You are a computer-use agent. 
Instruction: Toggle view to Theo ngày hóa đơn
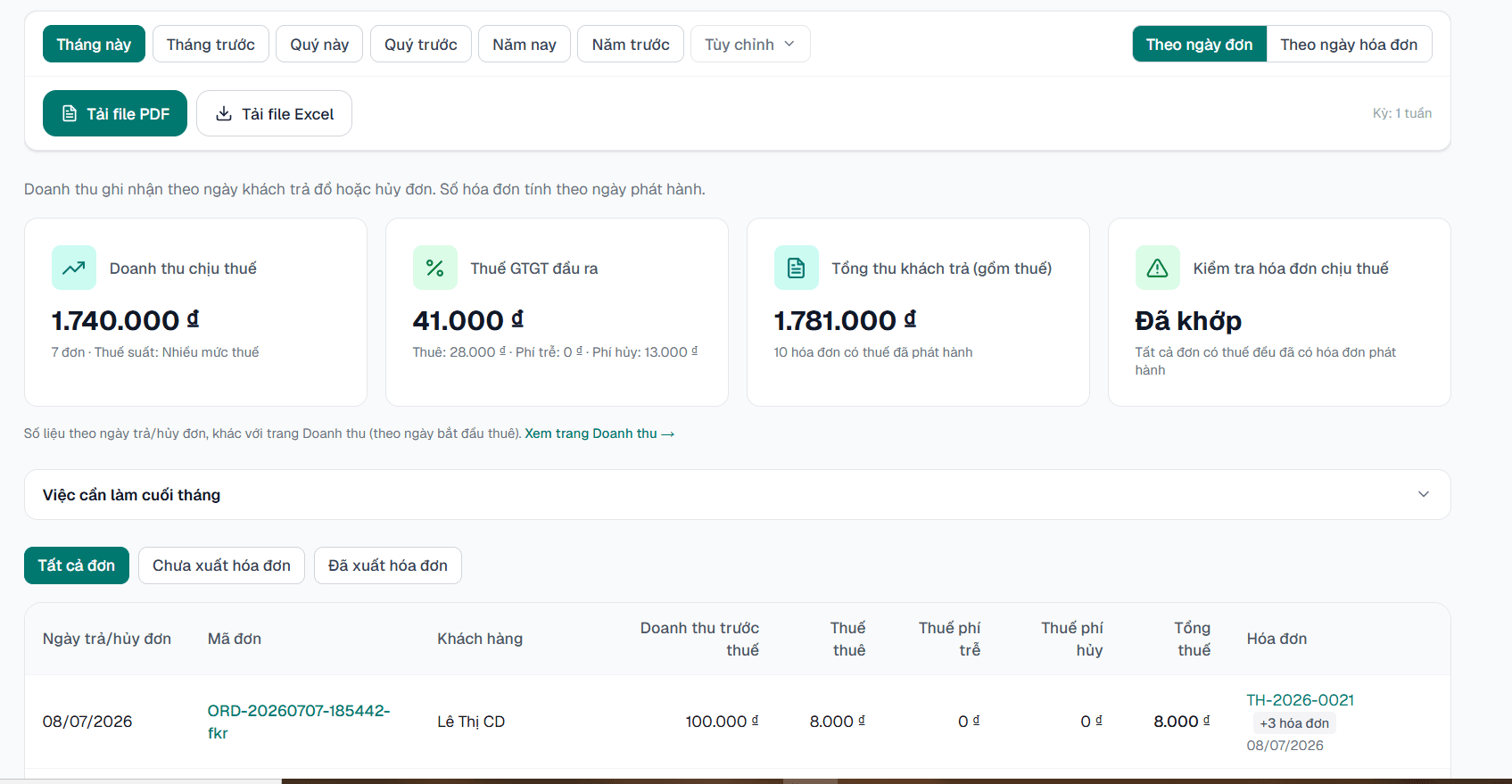pyautogui.click(x=1349, y=45)
